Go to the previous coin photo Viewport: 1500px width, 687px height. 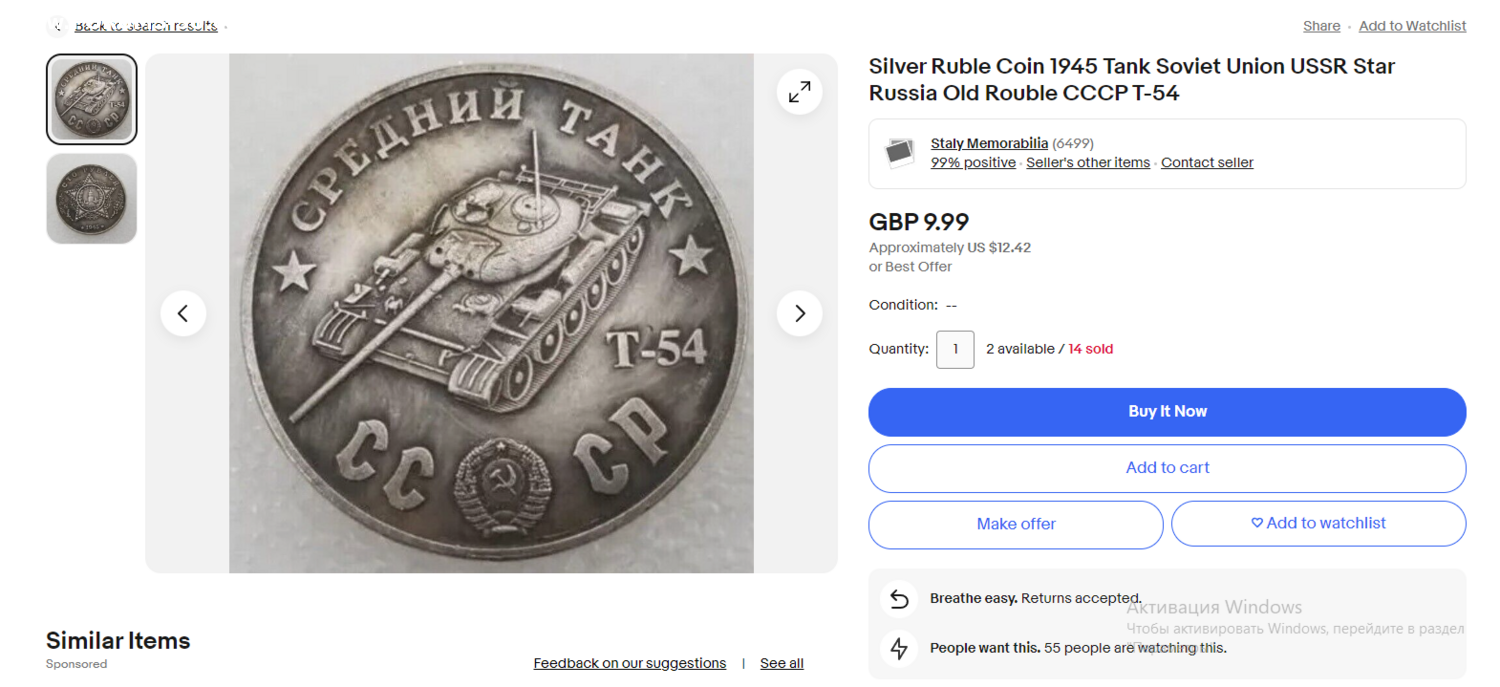click(x=183, y=314)
